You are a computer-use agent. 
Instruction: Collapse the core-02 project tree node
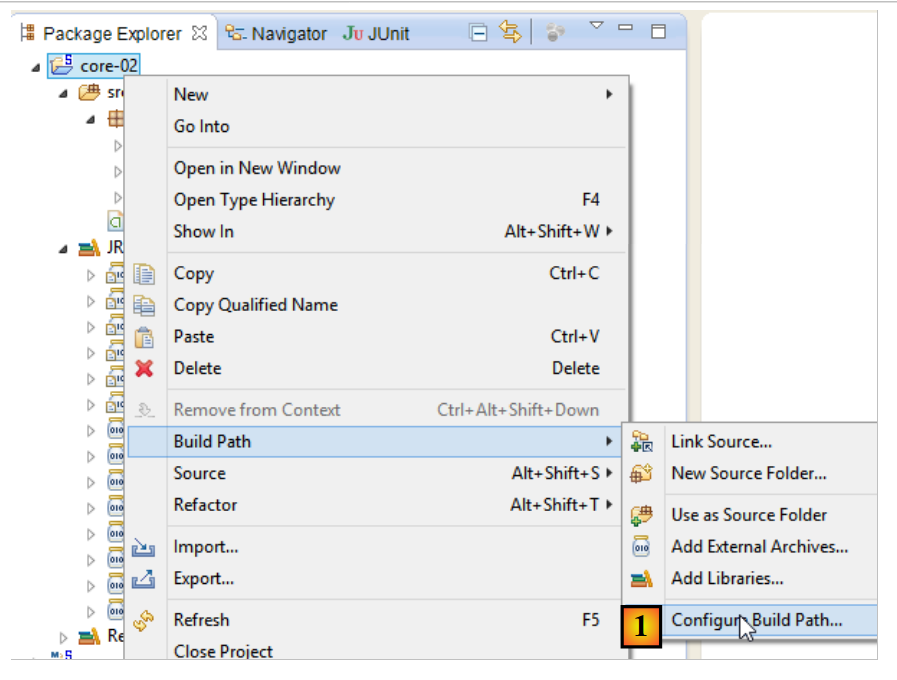[37, 67]
